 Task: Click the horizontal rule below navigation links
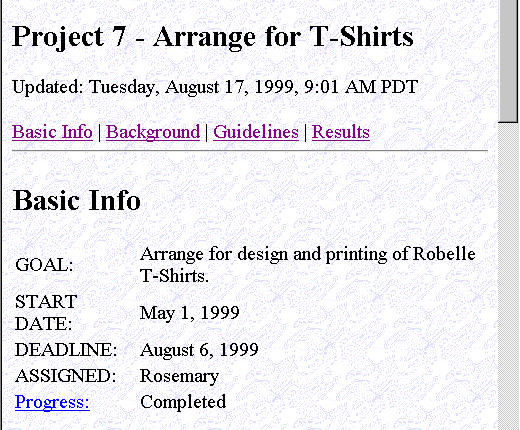point(250,151)
